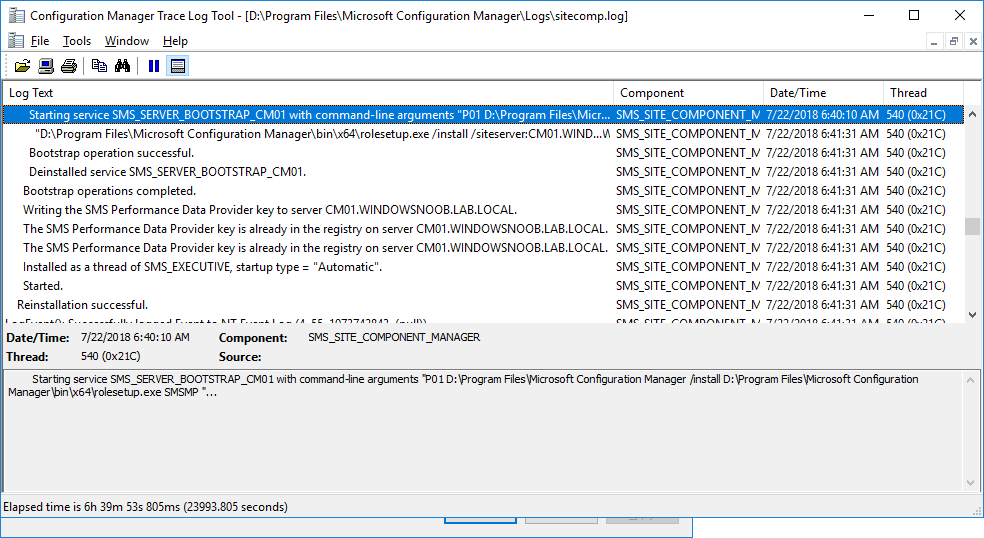The image size is (984, 538).
Task: Select 'Deinstalled service SMS_SERVER_BOOTSTRAP_CM01.' row
Action: (483, 171)
